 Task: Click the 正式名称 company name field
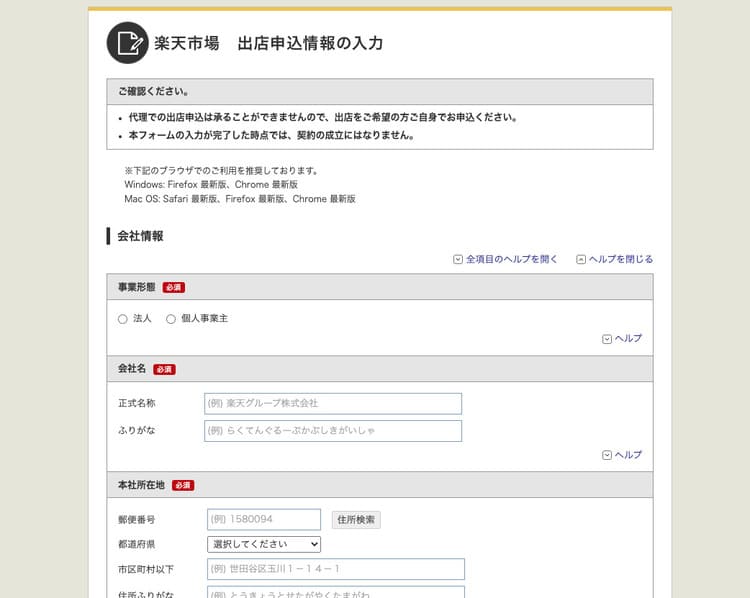333,403
